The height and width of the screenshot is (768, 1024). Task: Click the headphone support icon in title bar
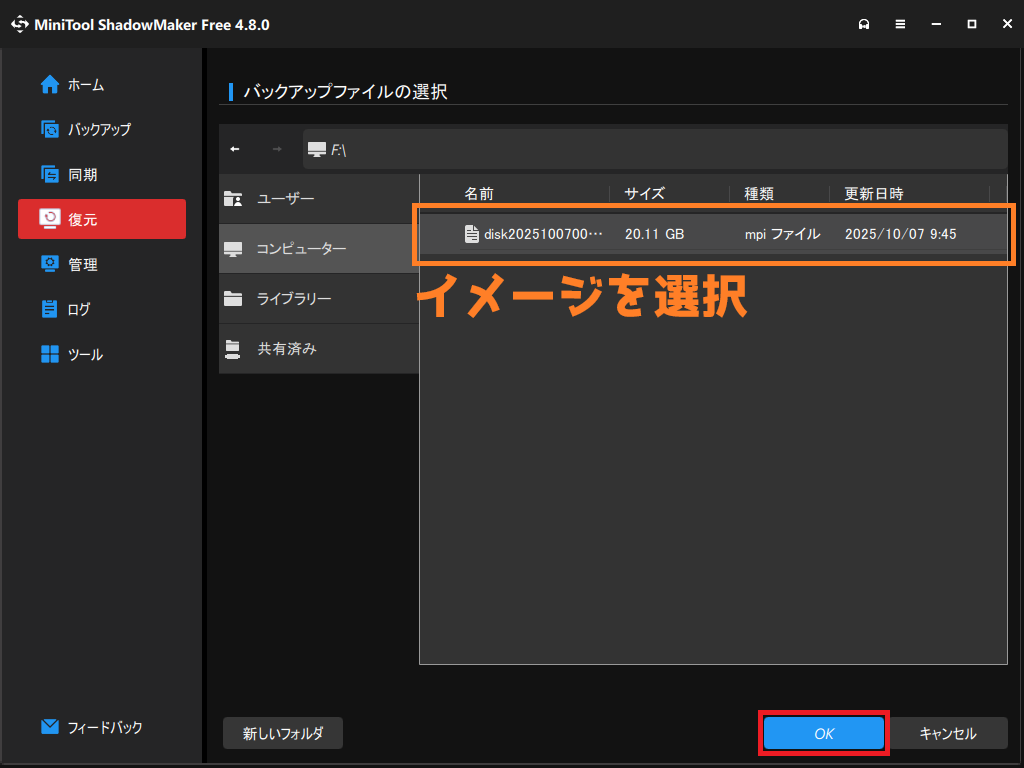pos(864,24)
